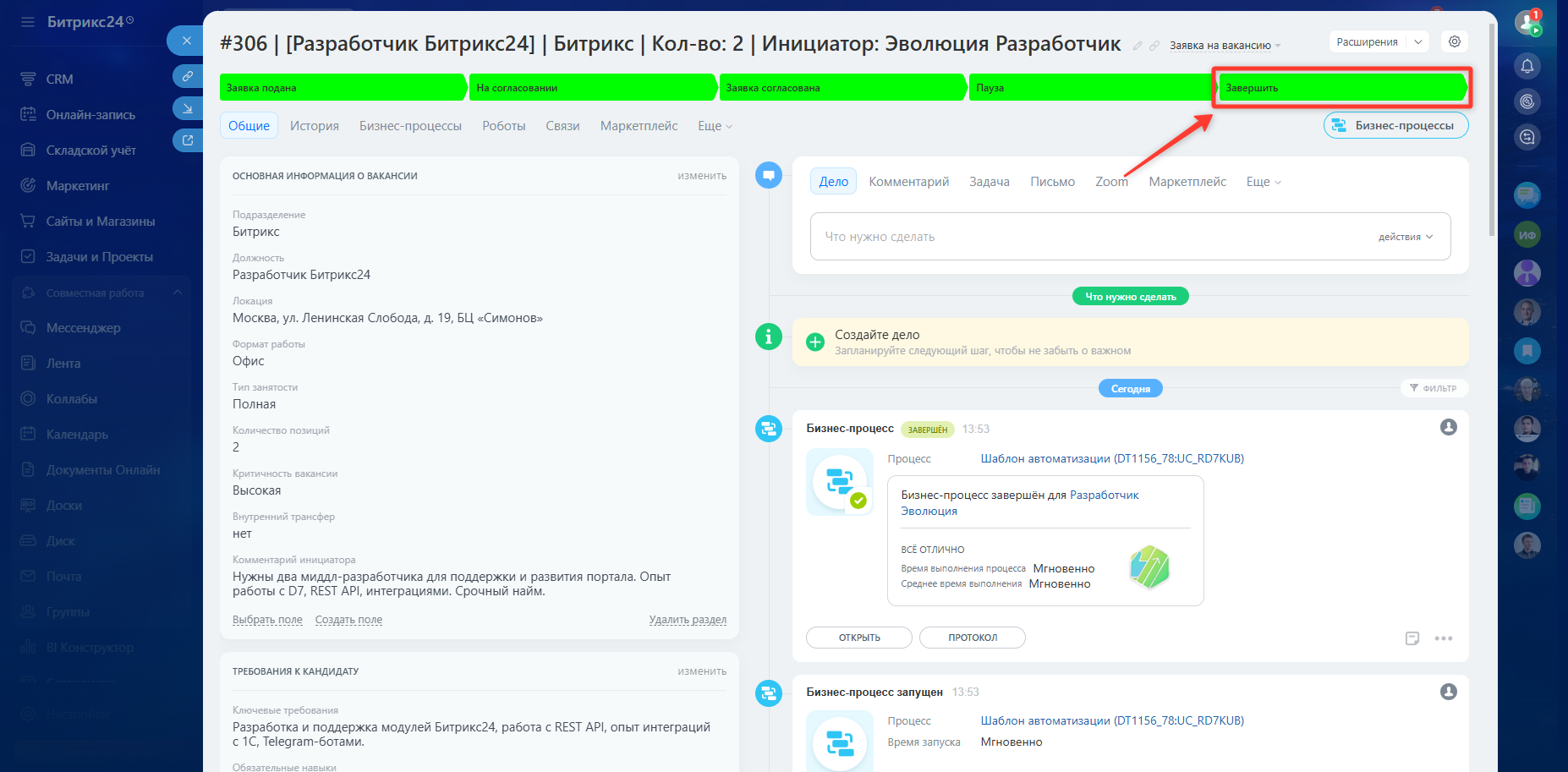
Task: Open the действия dropdown in the activity input
Action: (1406, 237)
